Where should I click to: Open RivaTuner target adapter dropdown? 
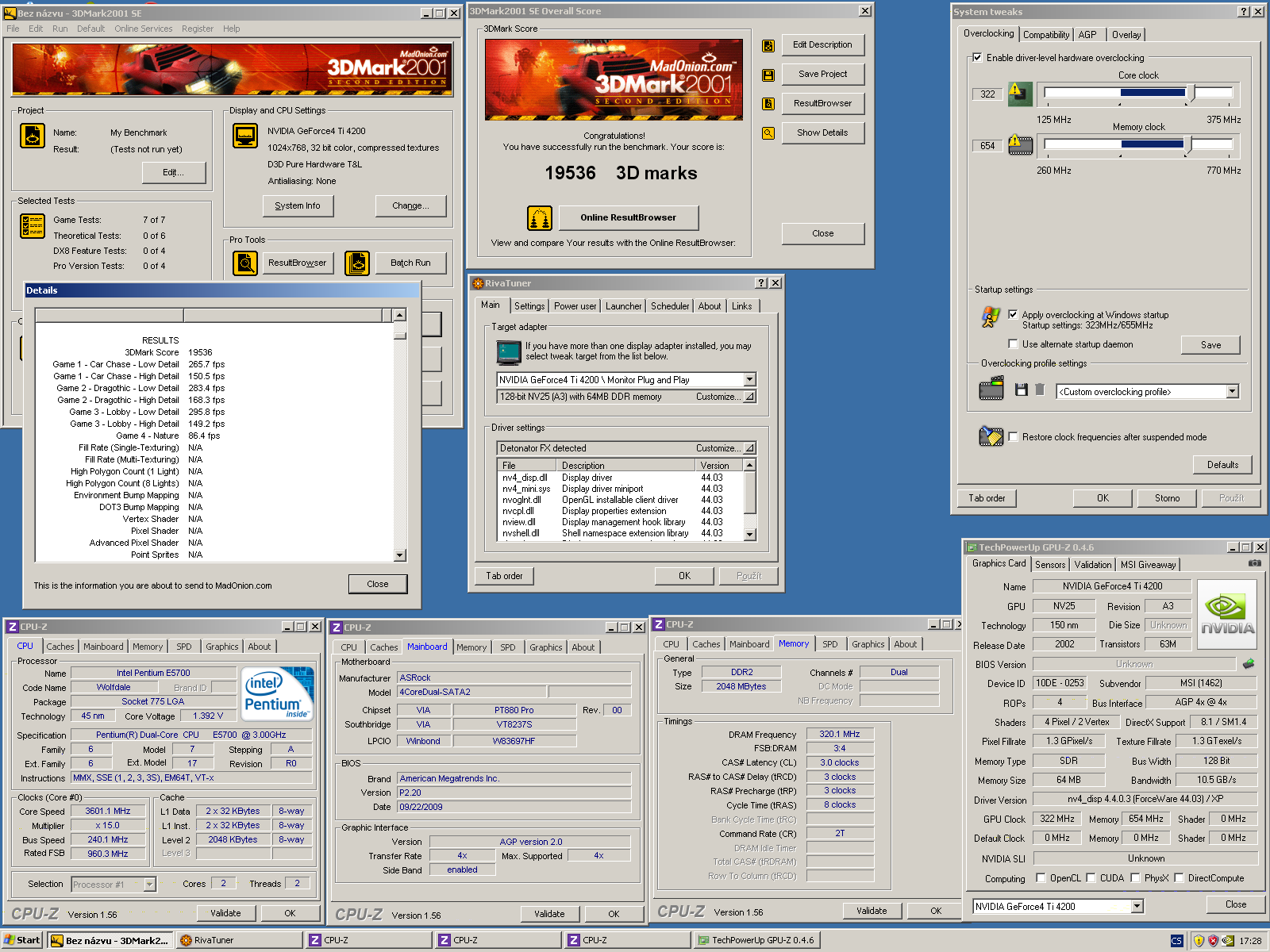pyautogui.click(x=749, y=379)
